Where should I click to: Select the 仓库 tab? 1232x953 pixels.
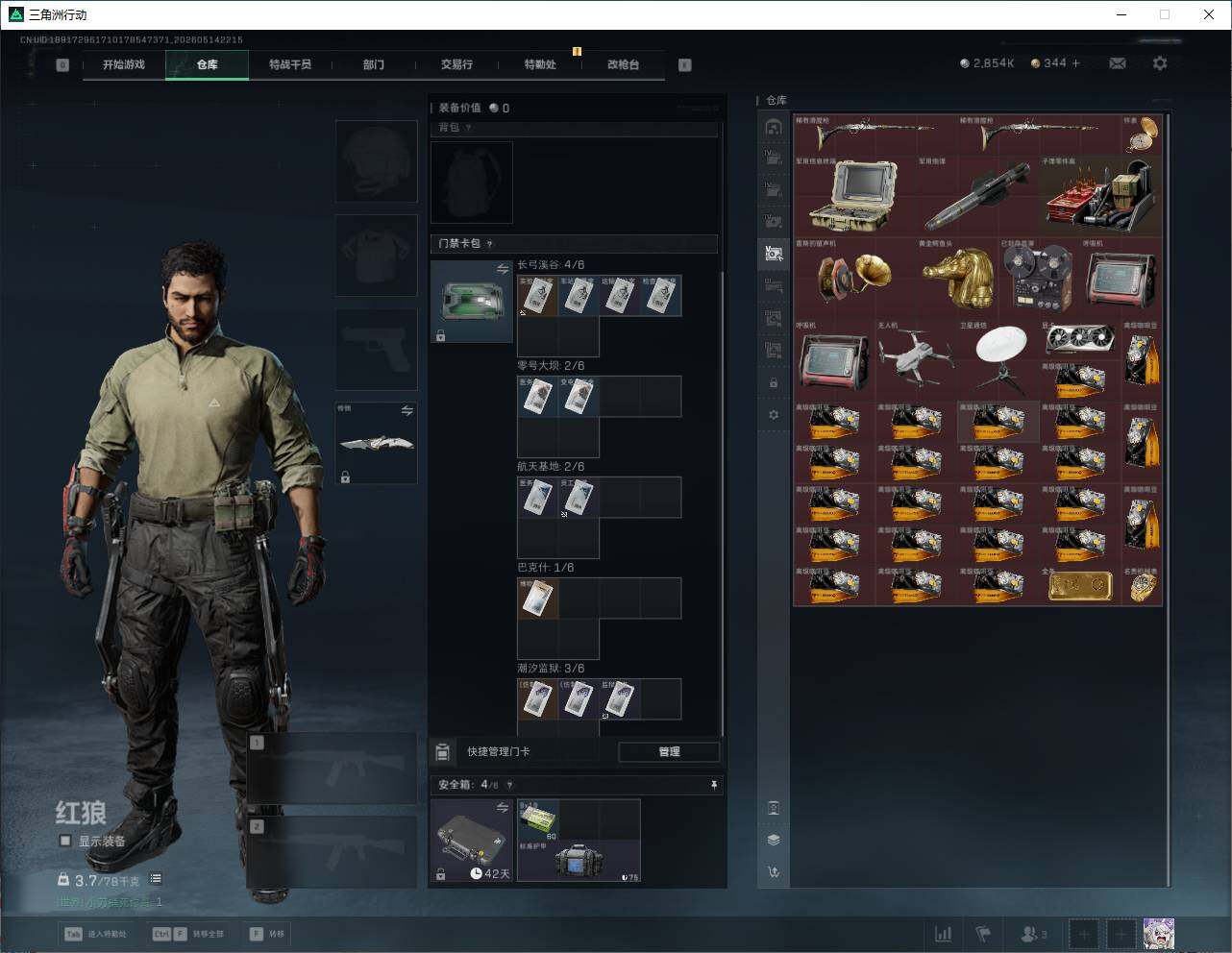pos(207,64)
